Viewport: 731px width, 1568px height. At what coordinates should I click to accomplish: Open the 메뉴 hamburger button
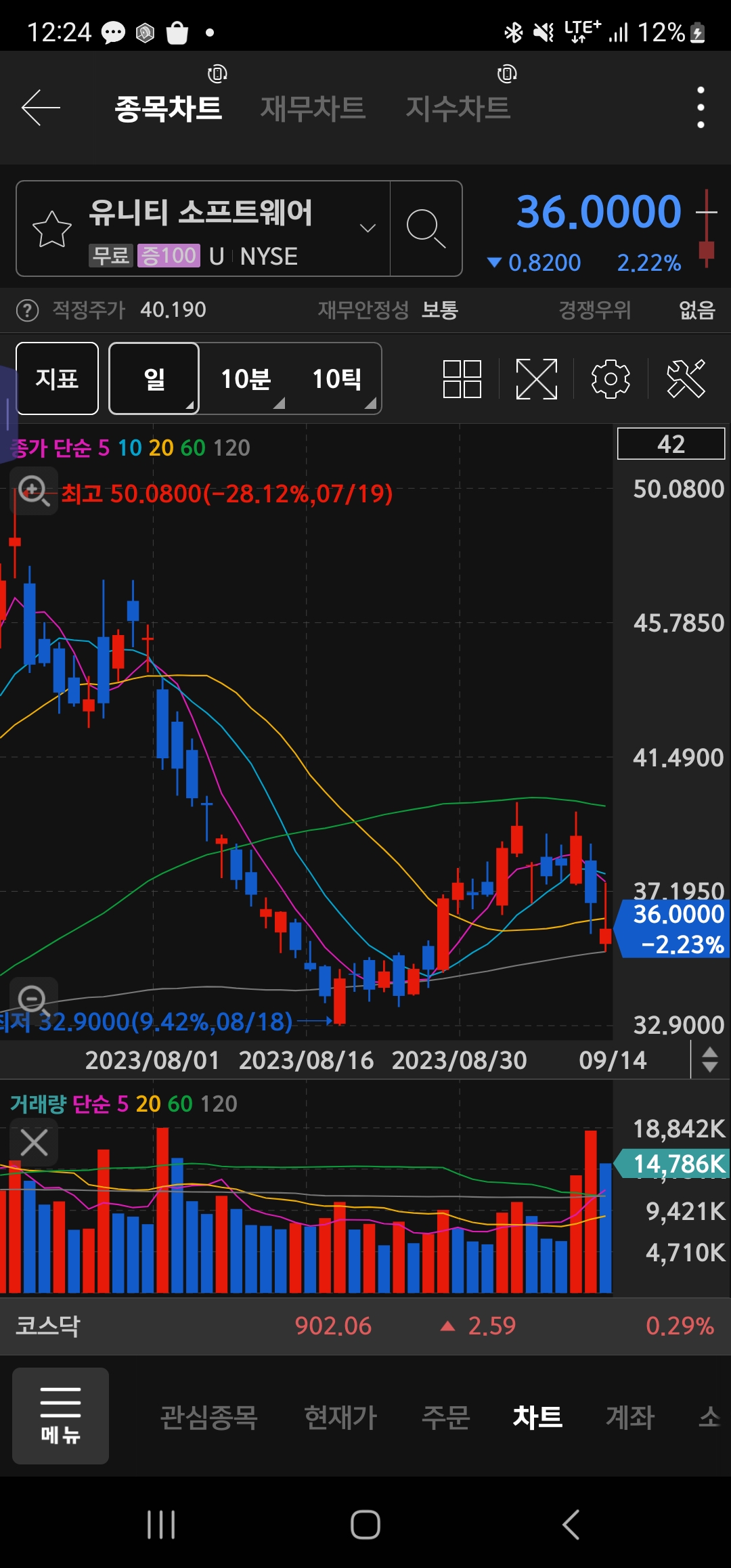[x=61, y=1416]
